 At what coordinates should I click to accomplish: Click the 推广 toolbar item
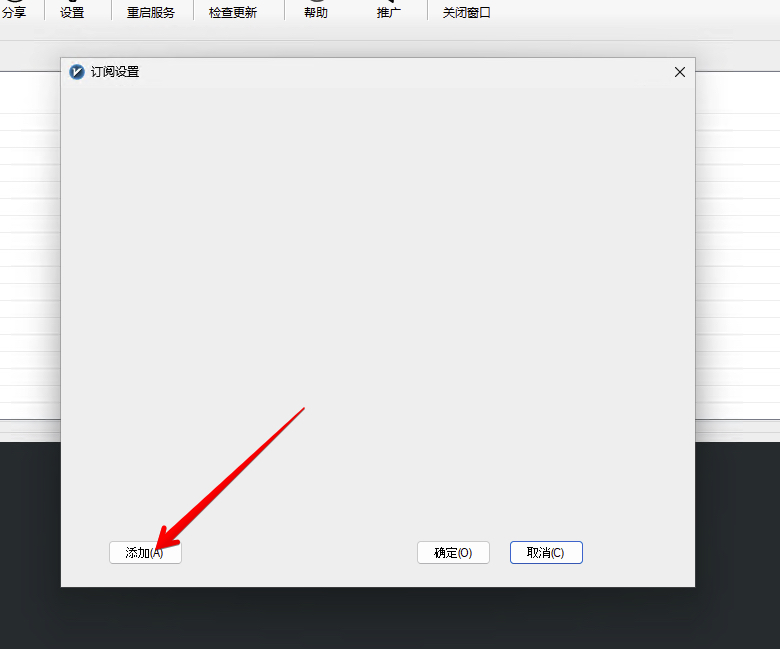pyautogui.click(x=389, y=11)
